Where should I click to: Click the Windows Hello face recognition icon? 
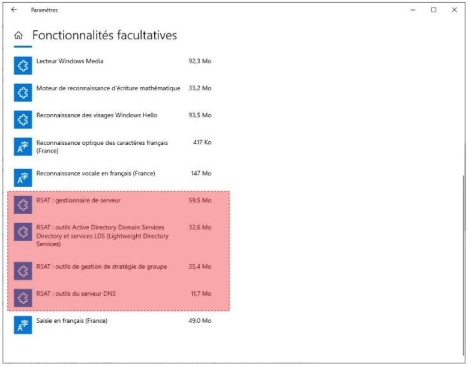point(23,119)
